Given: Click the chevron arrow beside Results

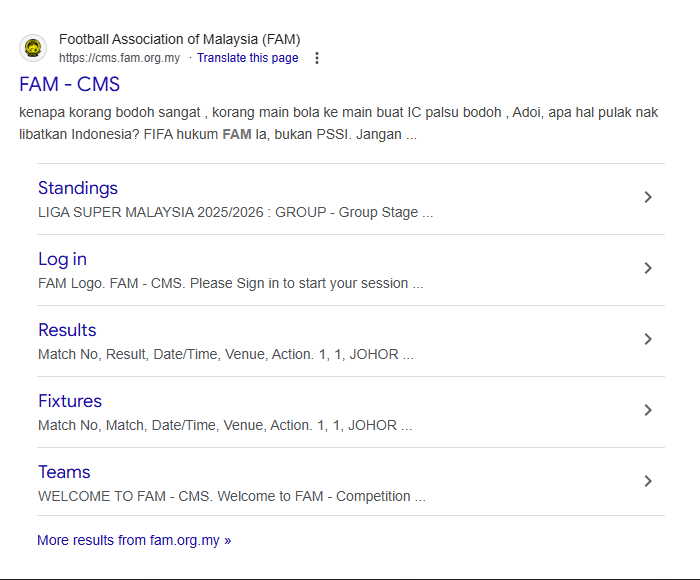Looking at the screenshot, I should (648, 340).
